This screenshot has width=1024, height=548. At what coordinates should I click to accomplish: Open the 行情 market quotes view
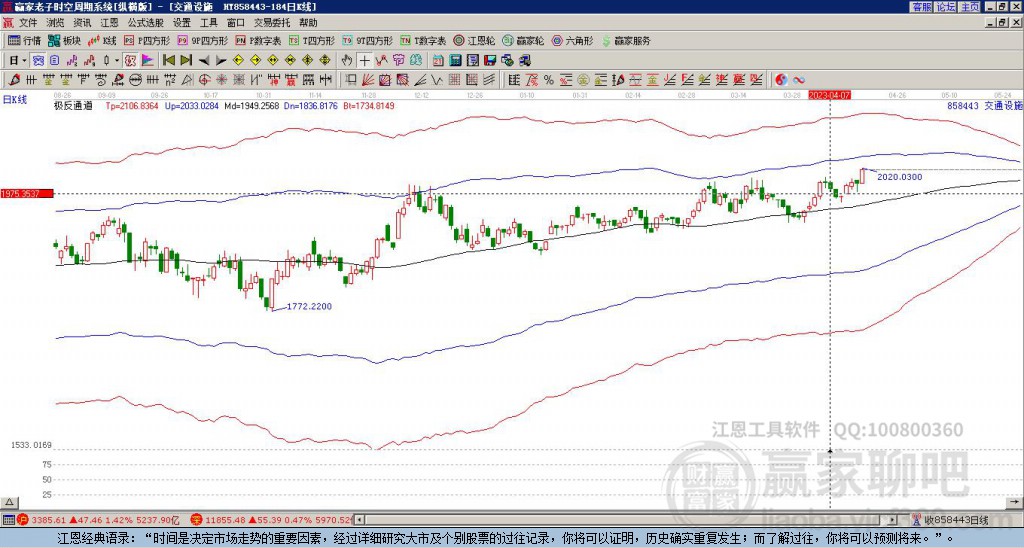pyautogui.click(x=25, y=40)
